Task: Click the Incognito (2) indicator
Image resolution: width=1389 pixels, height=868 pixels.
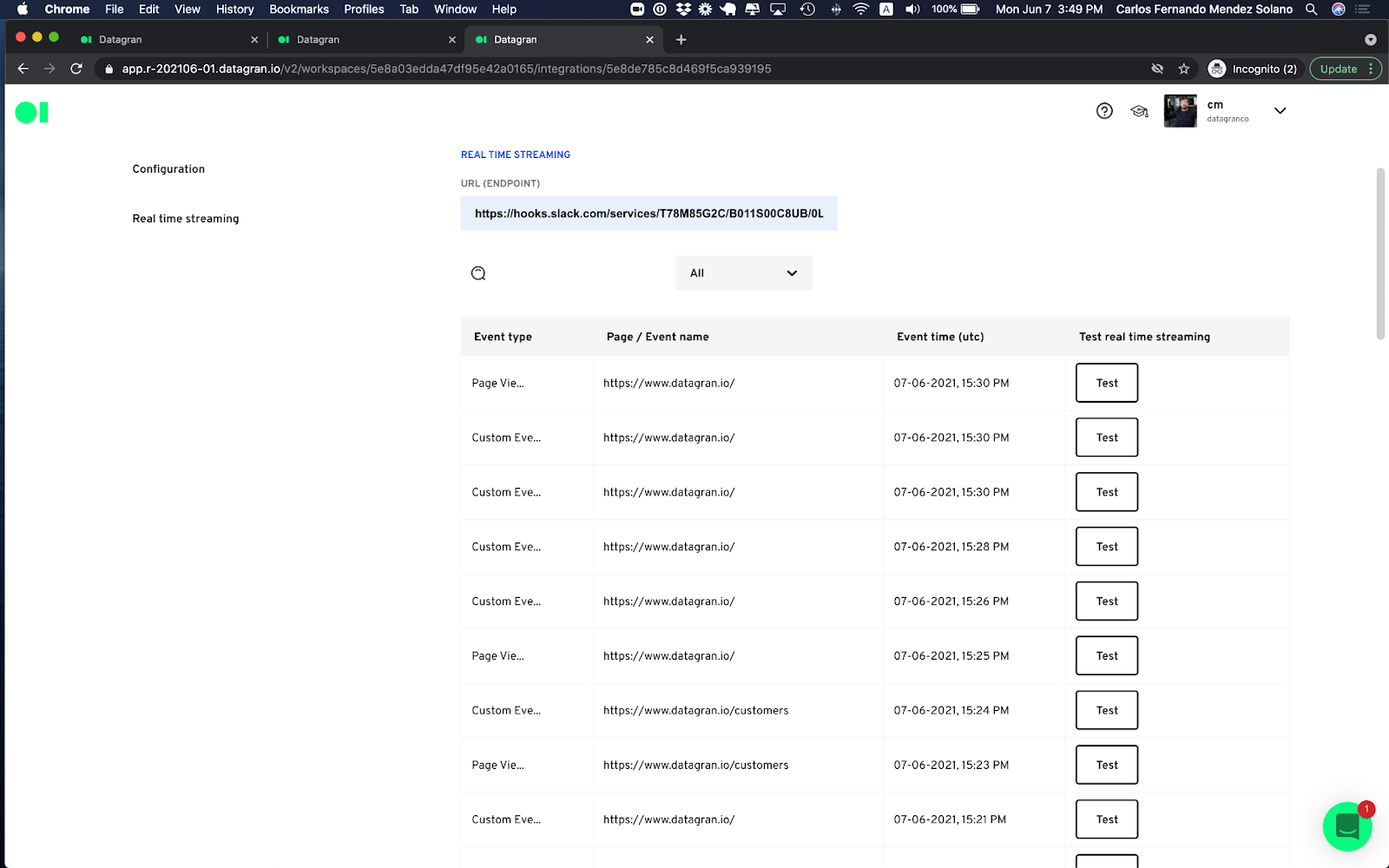Action: click(1253, 69)
